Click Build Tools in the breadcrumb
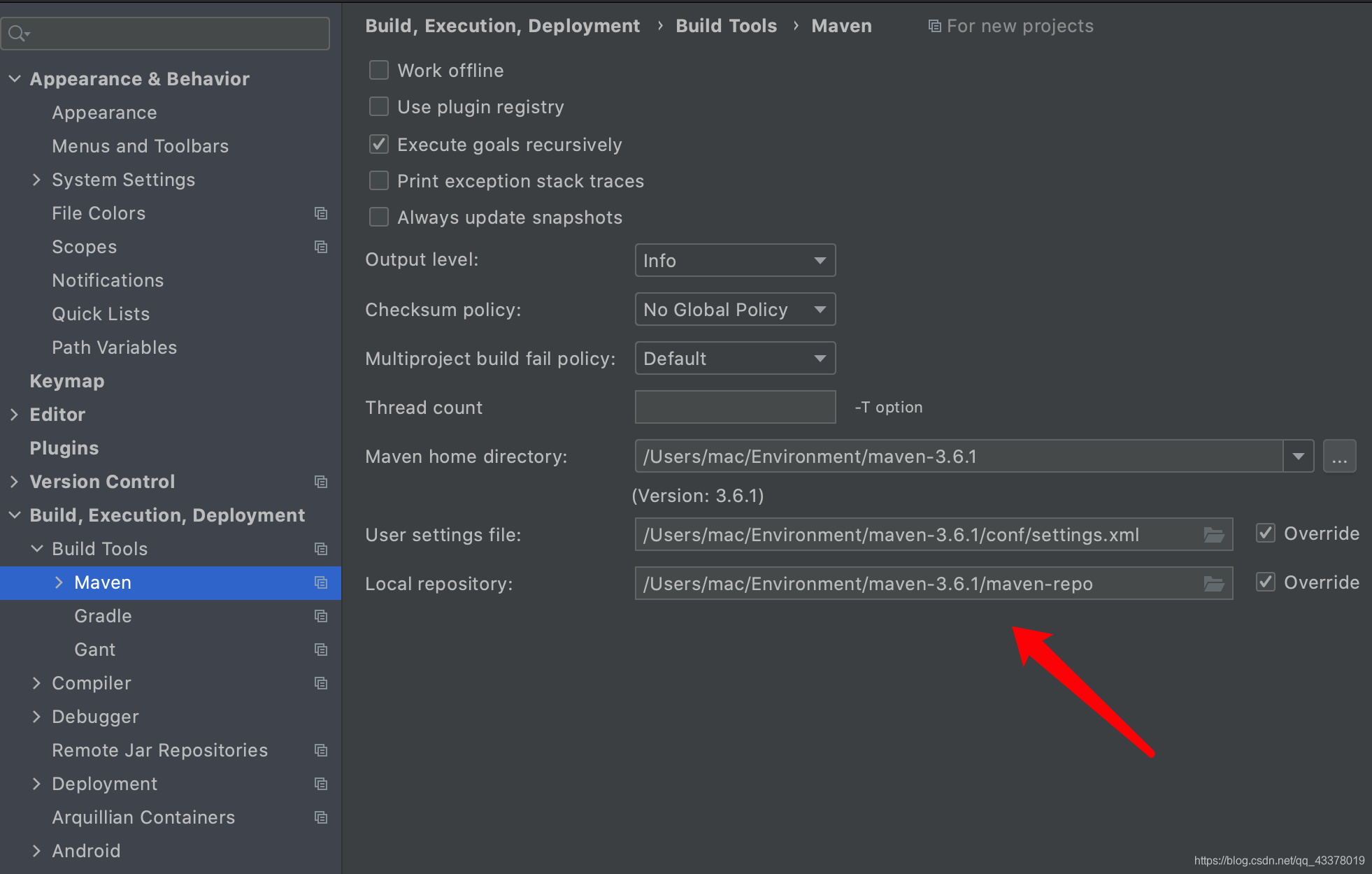The height and width of the screenshot is (874, 1372). coord(726,26)
